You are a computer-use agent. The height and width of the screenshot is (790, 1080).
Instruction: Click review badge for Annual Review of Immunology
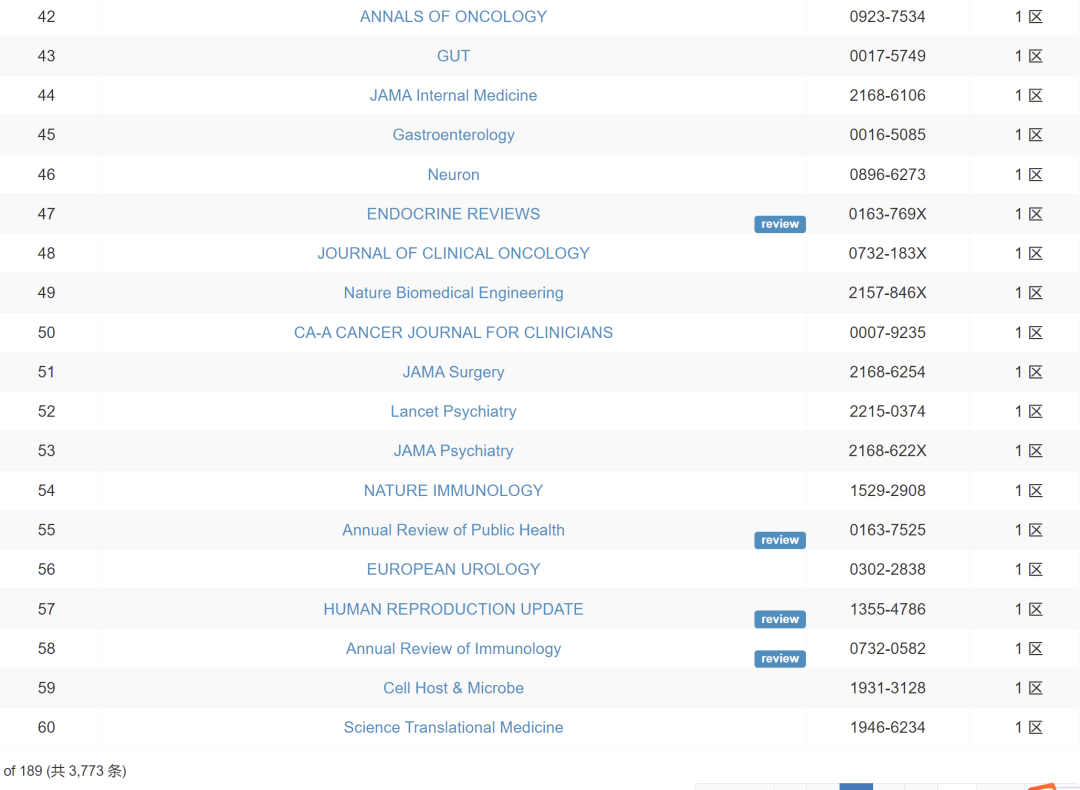tap(779, 659)
